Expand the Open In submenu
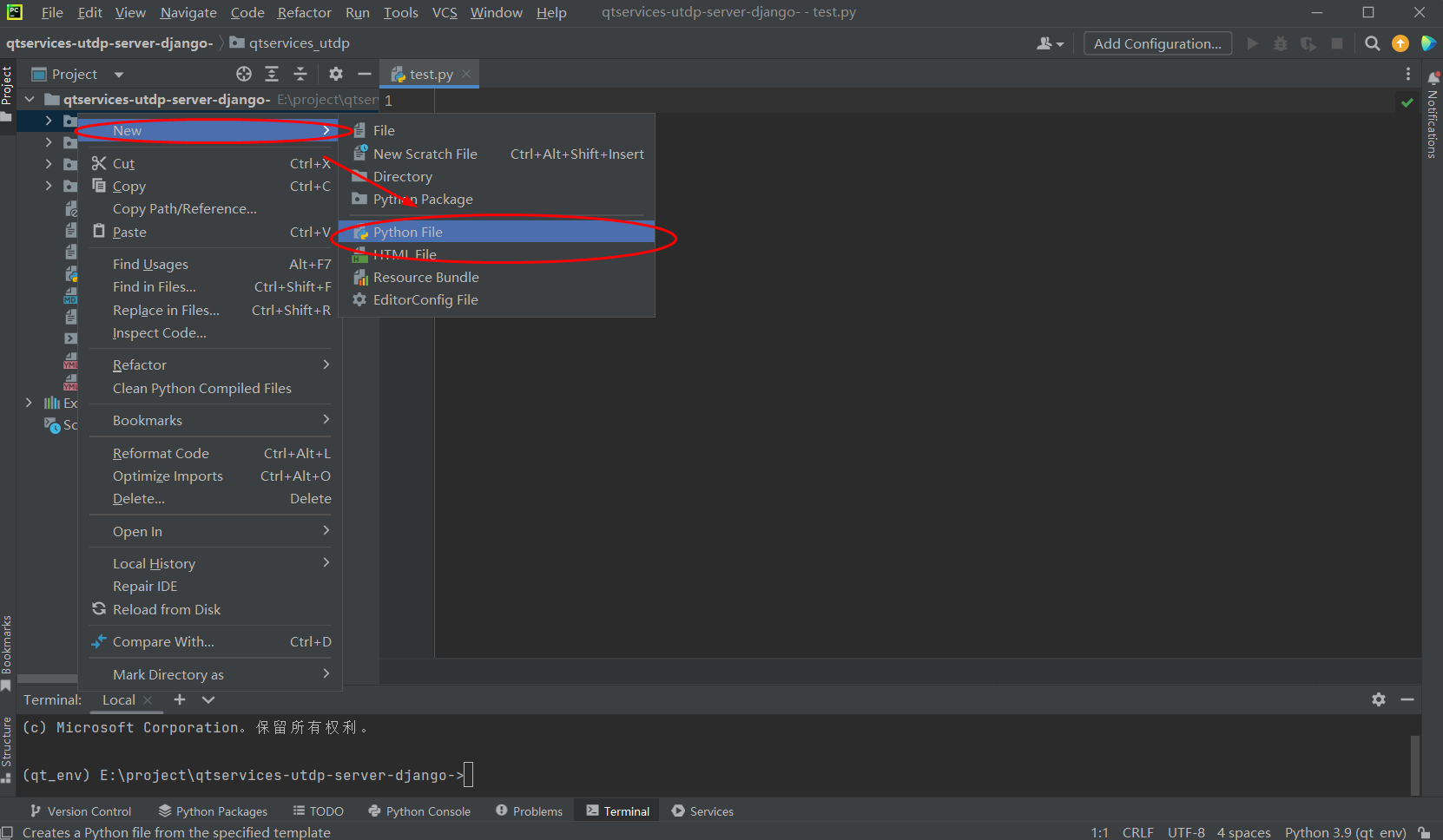 [211, 531]
